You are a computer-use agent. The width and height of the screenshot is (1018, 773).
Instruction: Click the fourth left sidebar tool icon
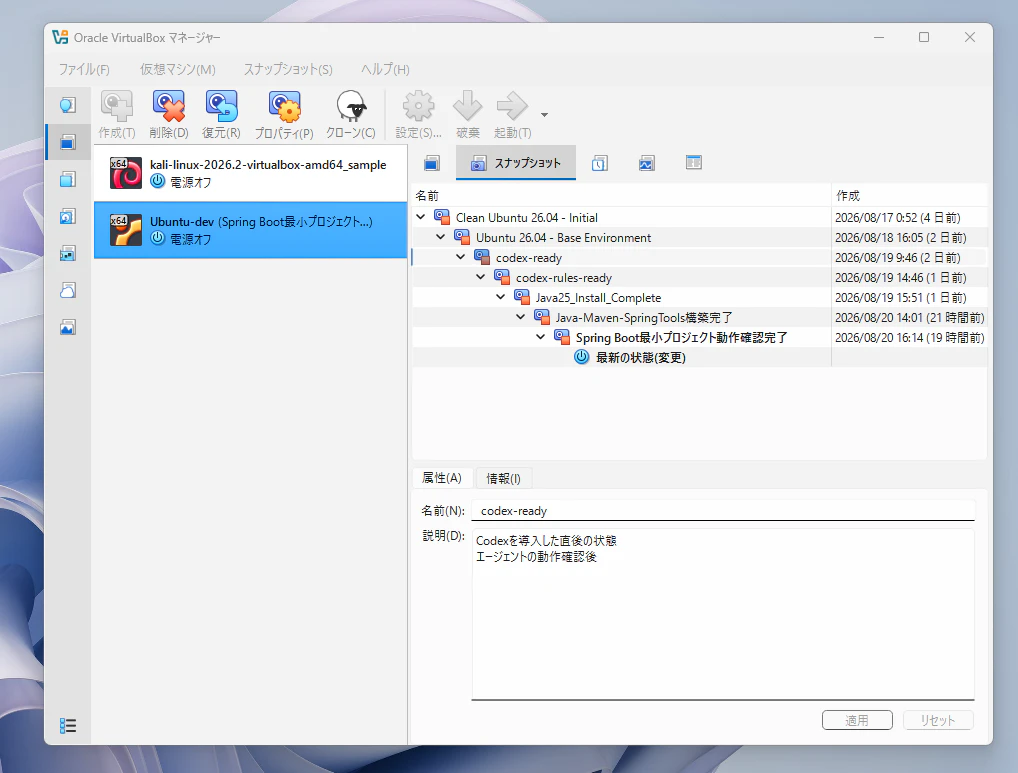[68, 216]
